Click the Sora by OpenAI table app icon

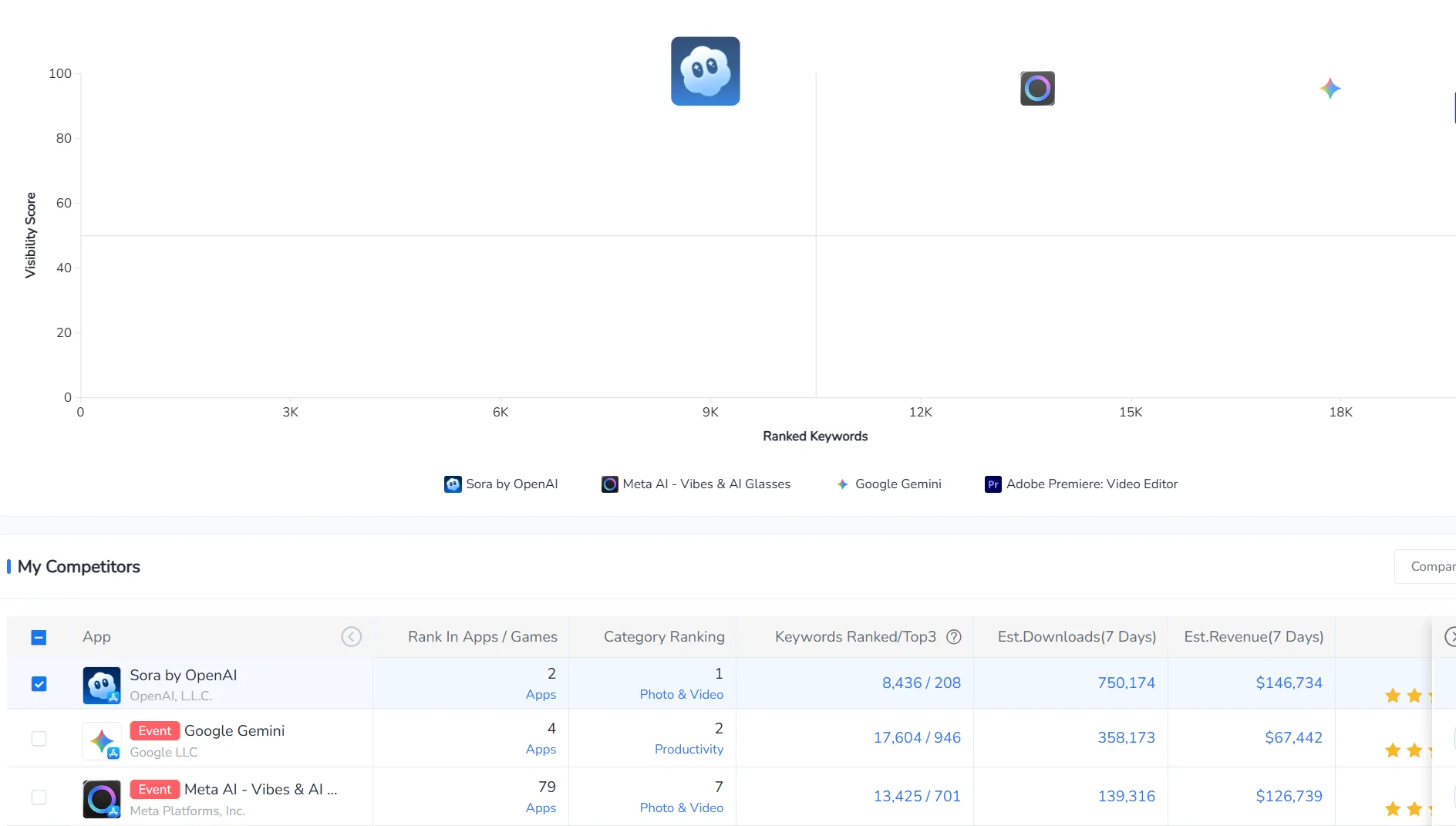pos(102,685)
